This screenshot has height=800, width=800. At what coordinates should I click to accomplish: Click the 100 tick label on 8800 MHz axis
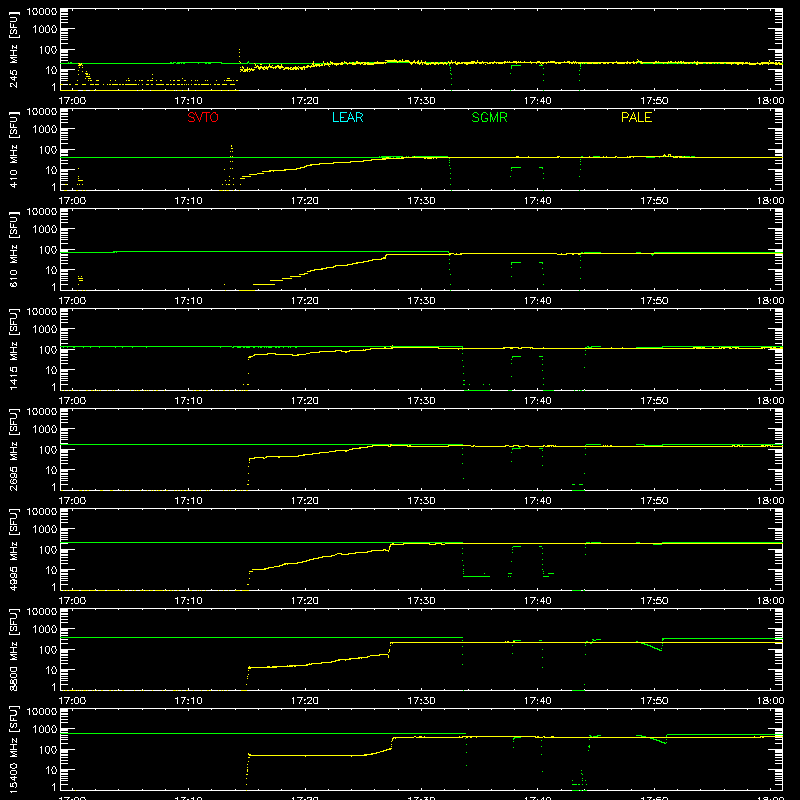point(48,650)
